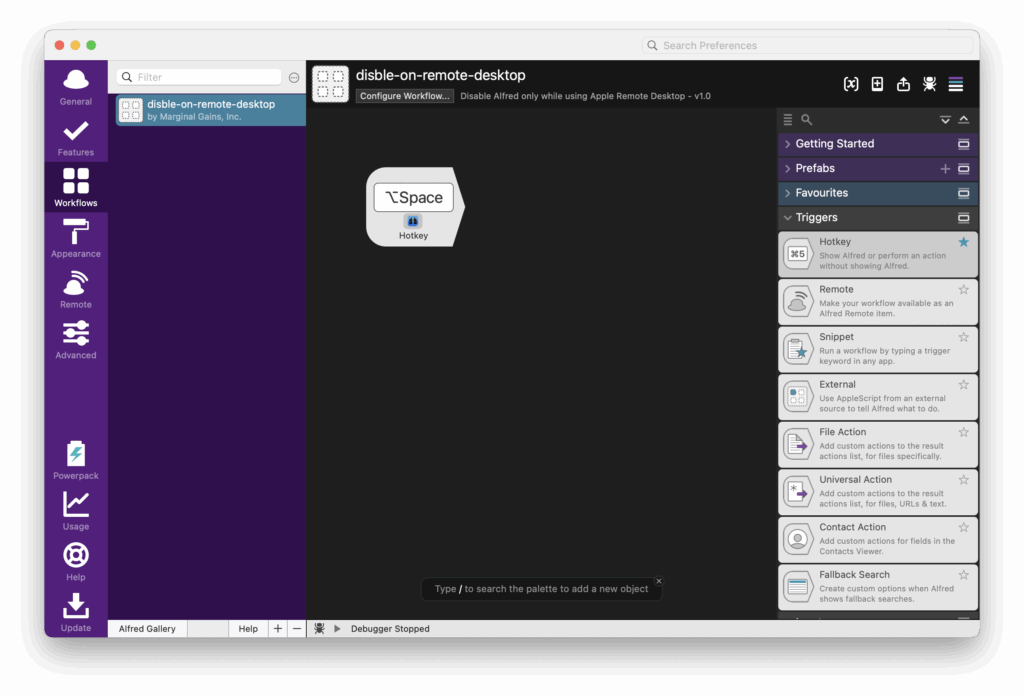Open the Alfred Gallery button
The height and width of the screenshot is (696, 1024).
coord(147,629)
